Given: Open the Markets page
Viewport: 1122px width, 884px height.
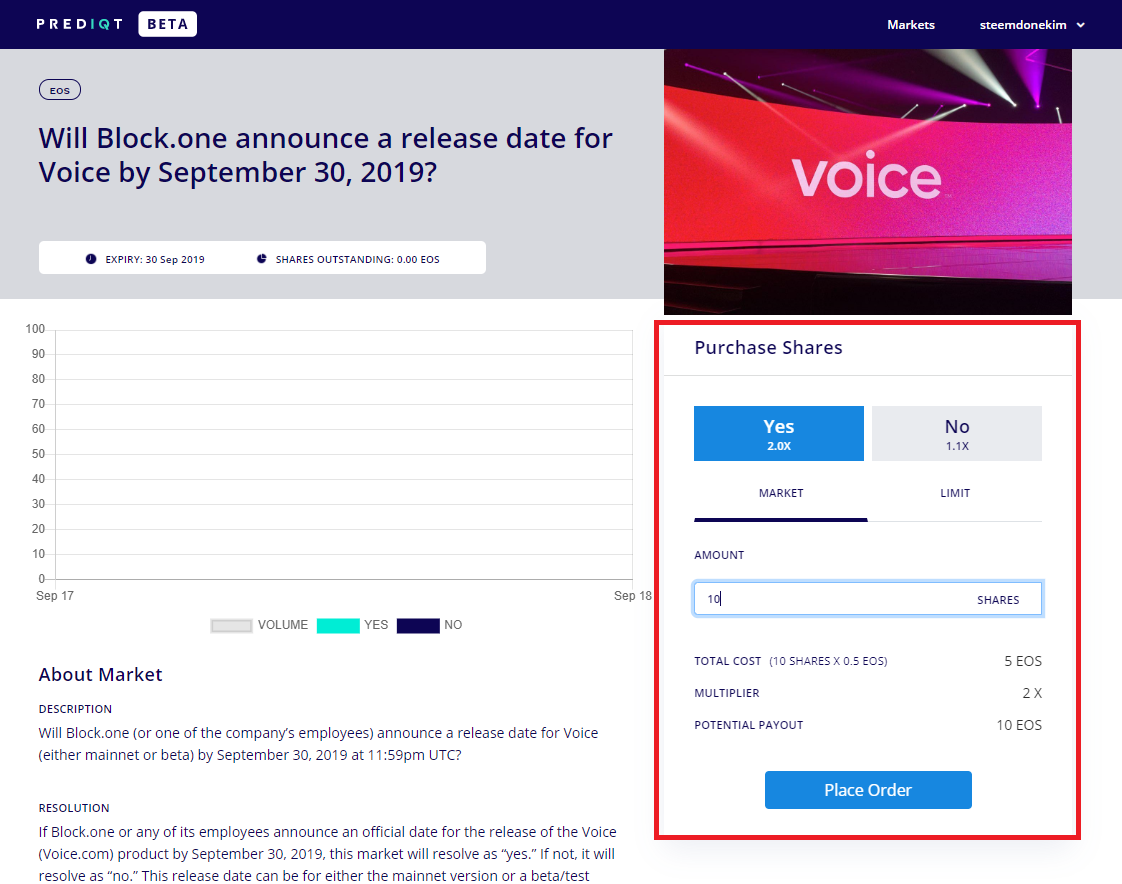Looking at the screenshot, I should (x=911, y=24).
